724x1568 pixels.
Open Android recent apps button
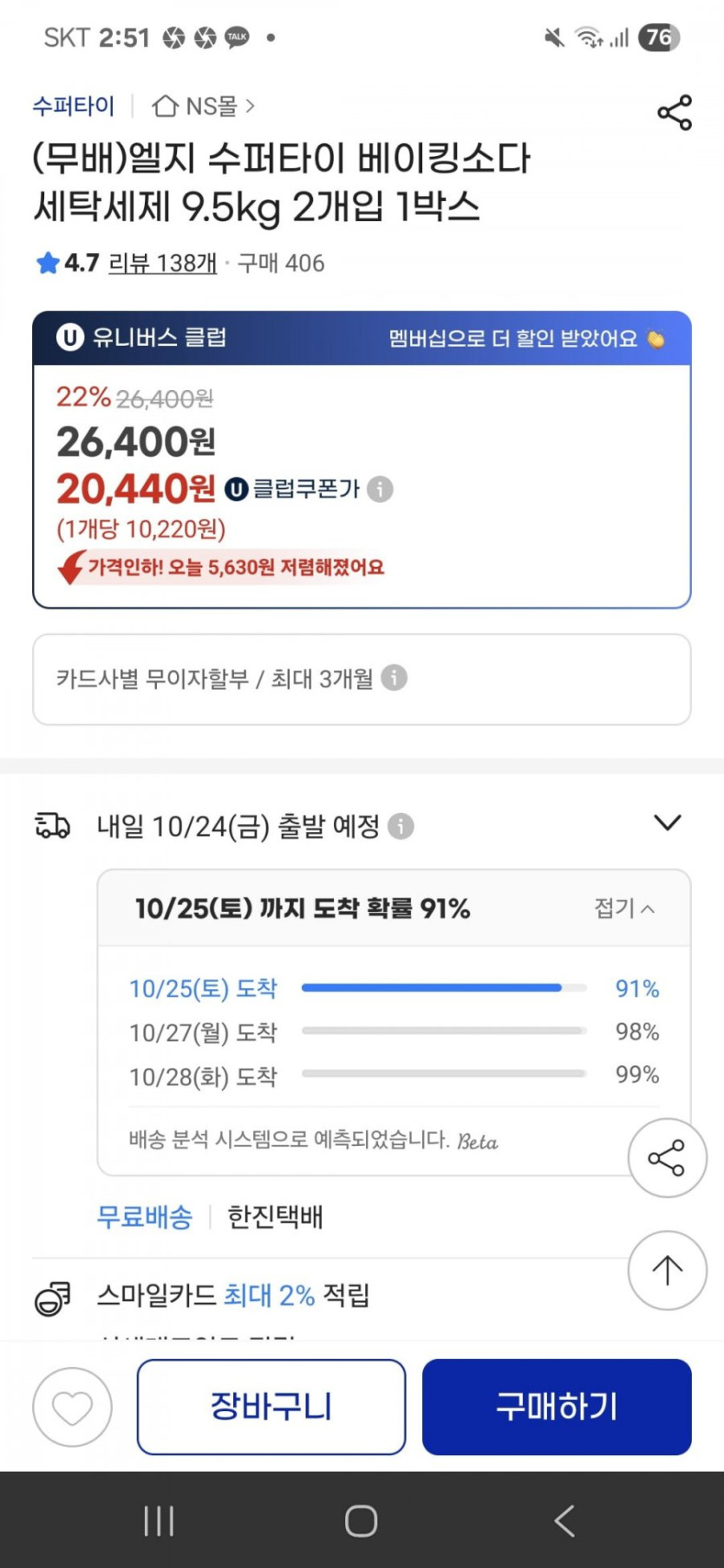point(159,1520)
